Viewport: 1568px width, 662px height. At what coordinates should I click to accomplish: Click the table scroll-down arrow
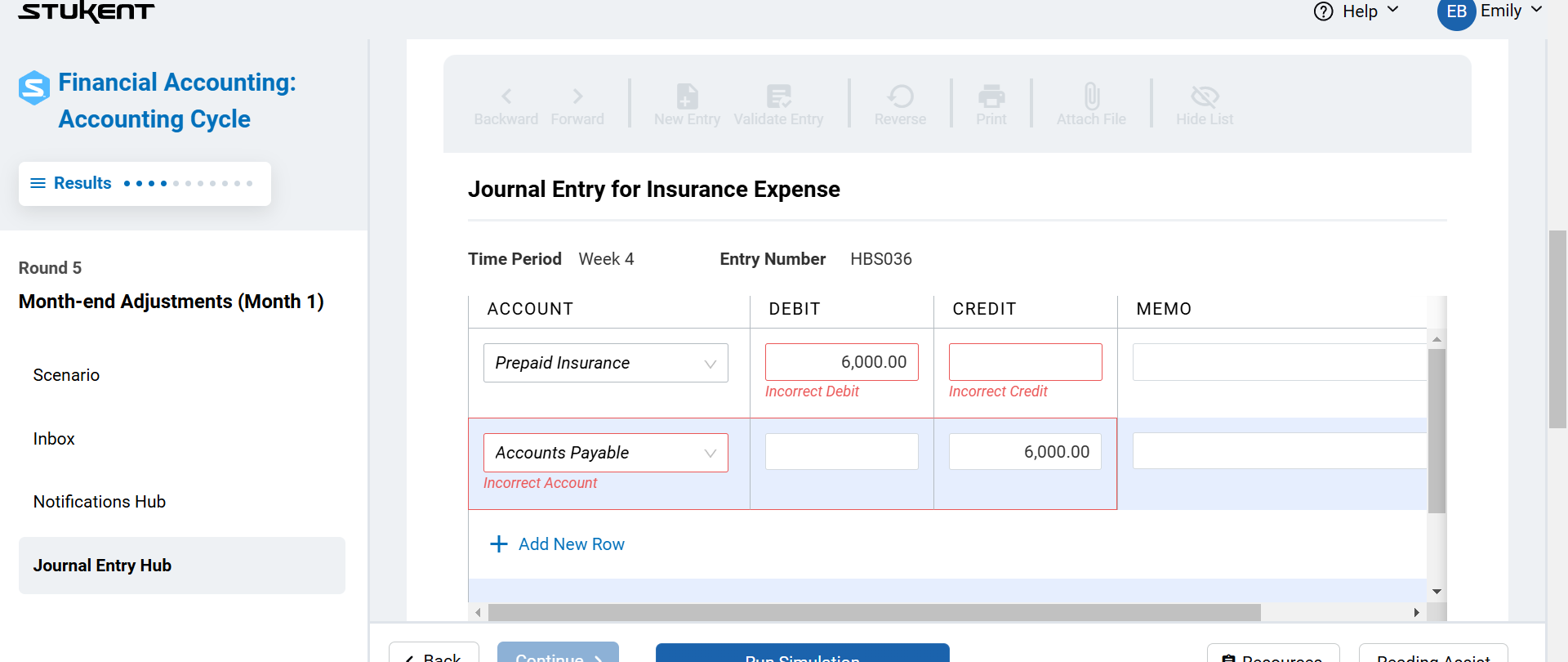(1437, 592)
